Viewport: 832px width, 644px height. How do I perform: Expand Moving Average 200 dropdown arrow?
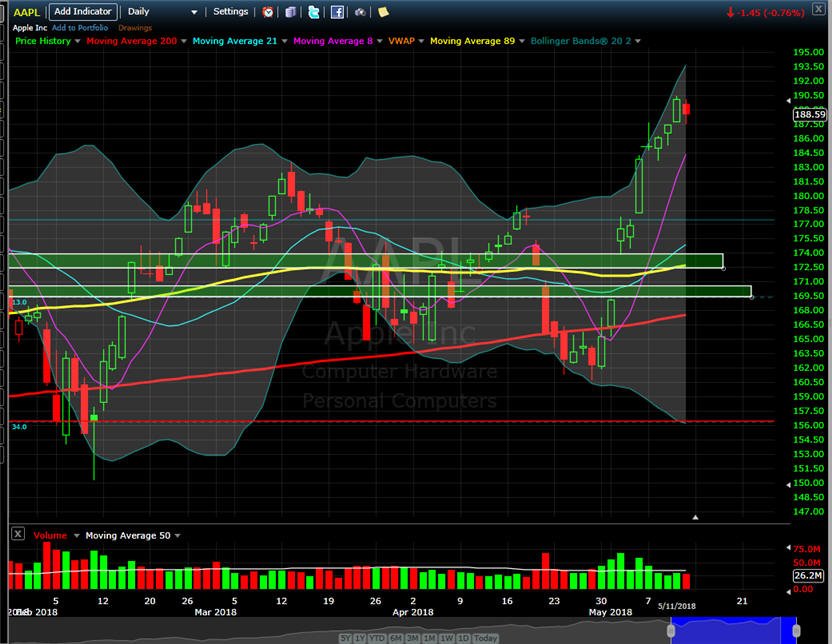[x=184, y=41]
